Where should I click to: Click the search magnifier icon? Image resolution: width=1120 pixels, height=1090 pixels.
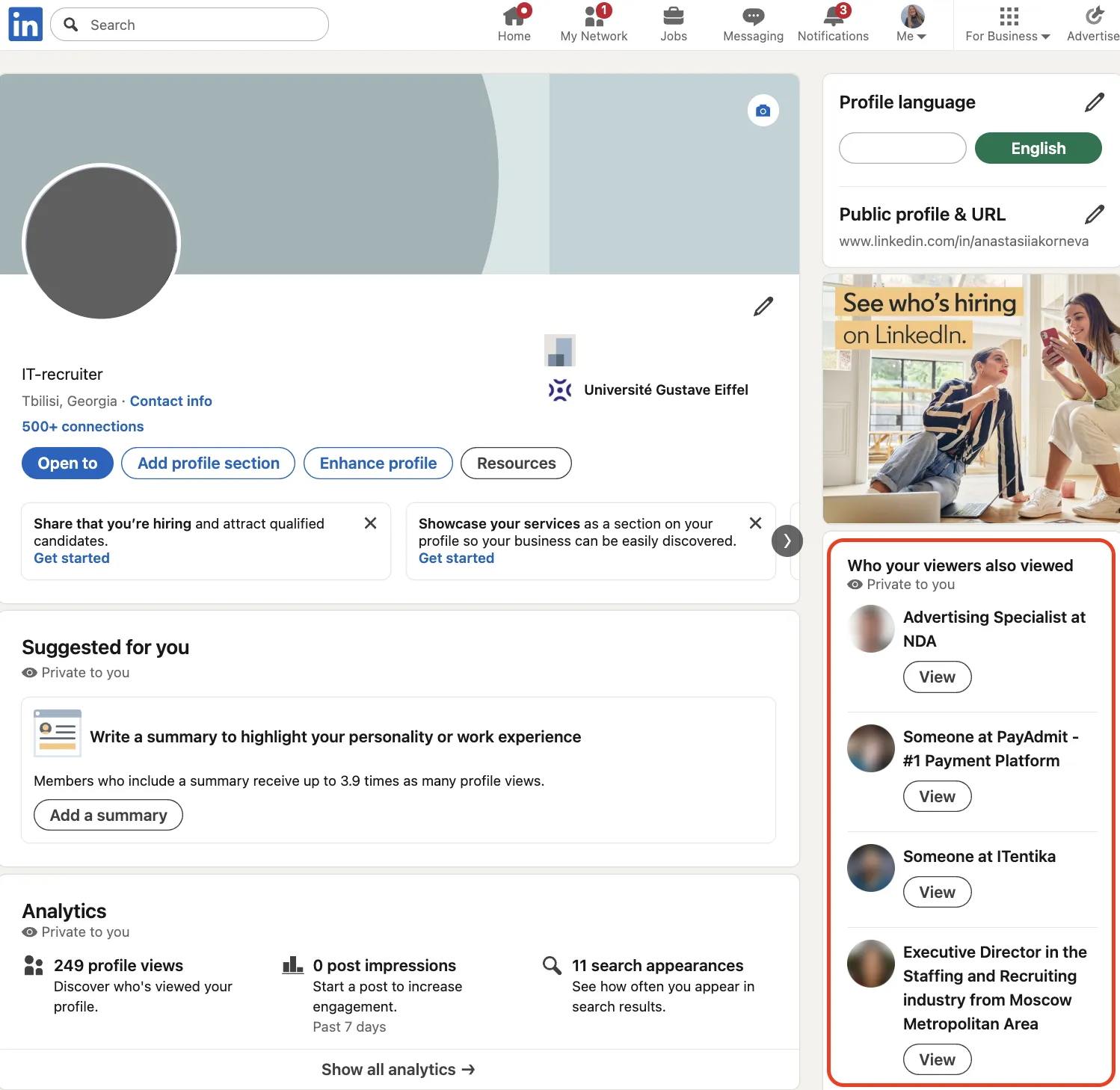point(71,24)
